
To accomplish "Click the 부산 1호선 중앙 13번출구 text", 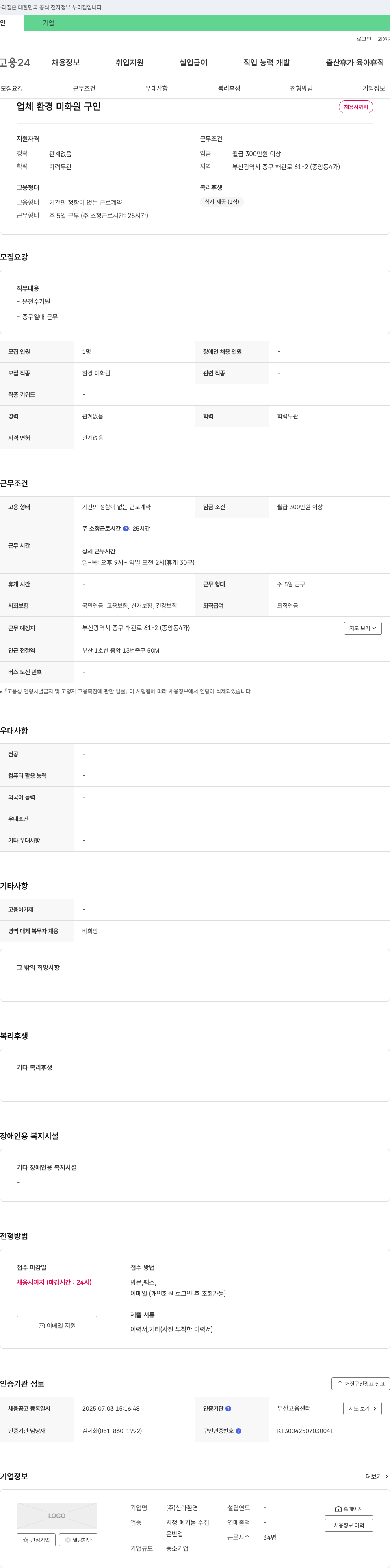I will [121, 651].
